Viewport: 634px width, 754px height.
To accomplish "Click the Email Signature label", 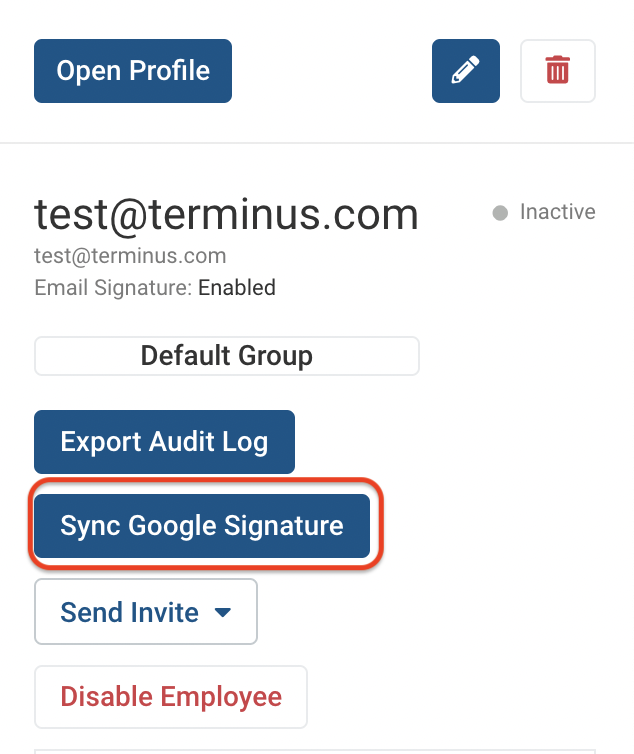I will coord(113,288).
